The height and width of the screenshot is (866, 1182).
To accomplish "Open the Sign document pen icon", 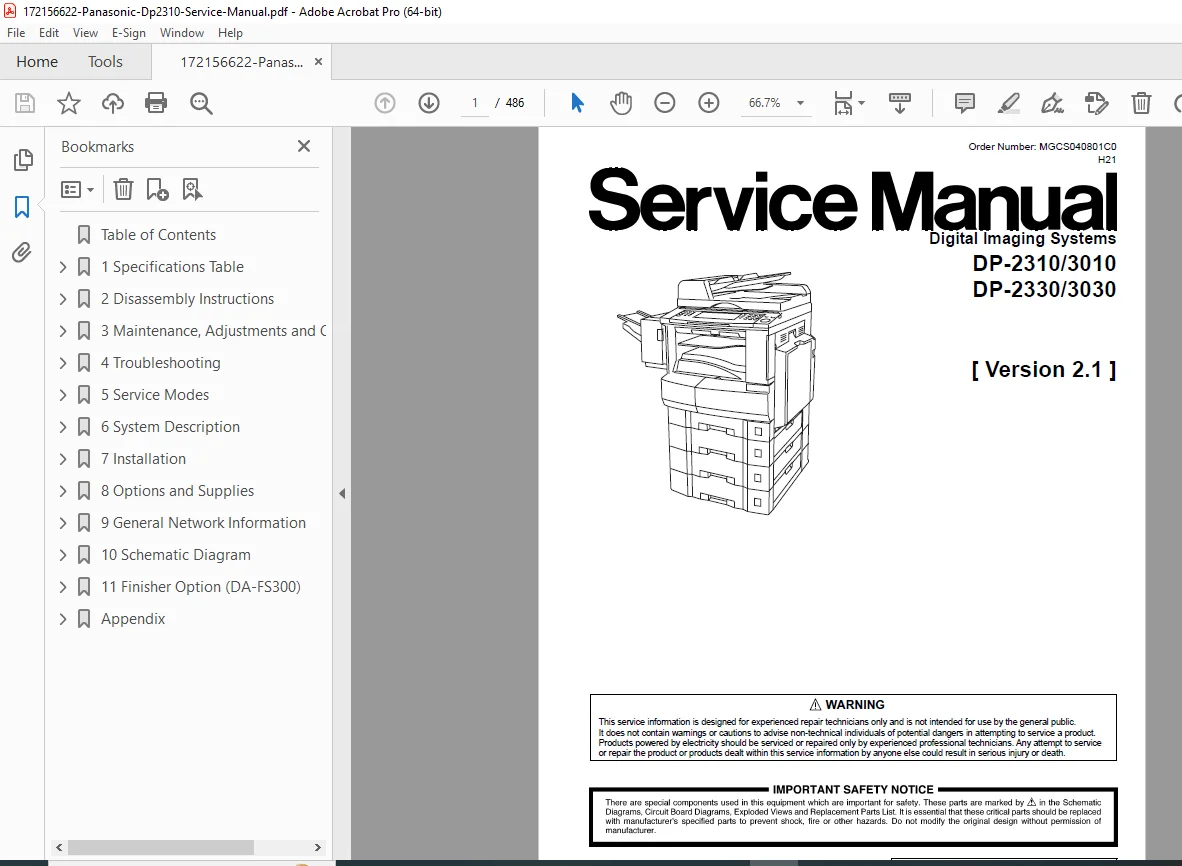I will [x=1052, y=103].
